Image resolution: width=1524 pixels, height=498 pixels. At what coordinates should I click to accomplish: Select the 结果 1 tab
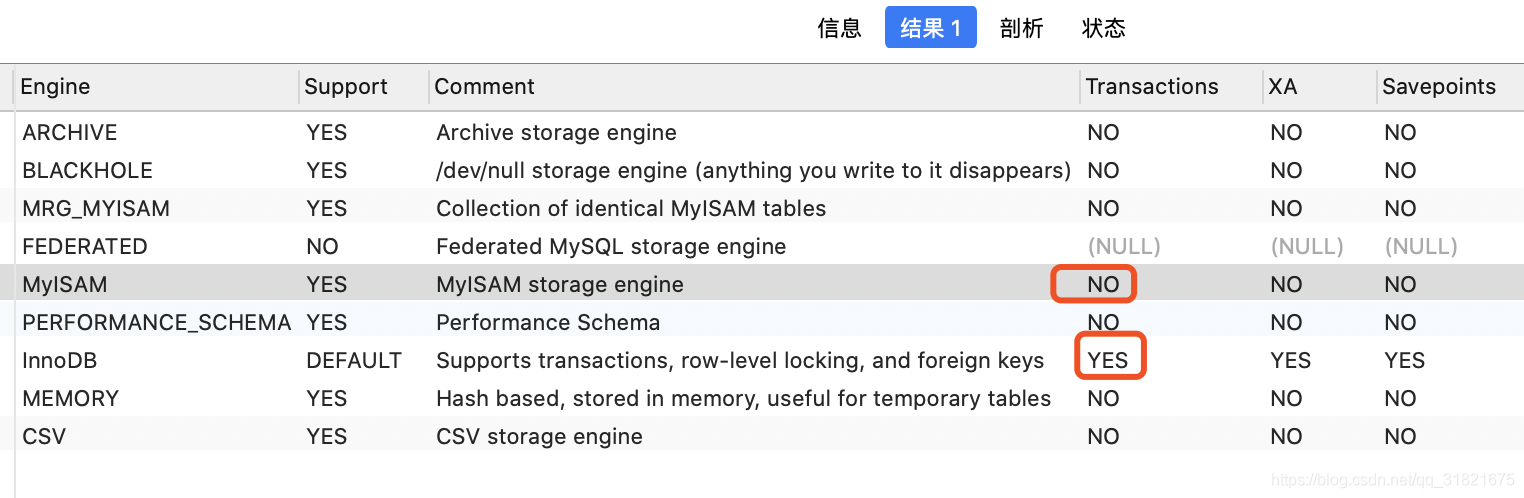930,28
